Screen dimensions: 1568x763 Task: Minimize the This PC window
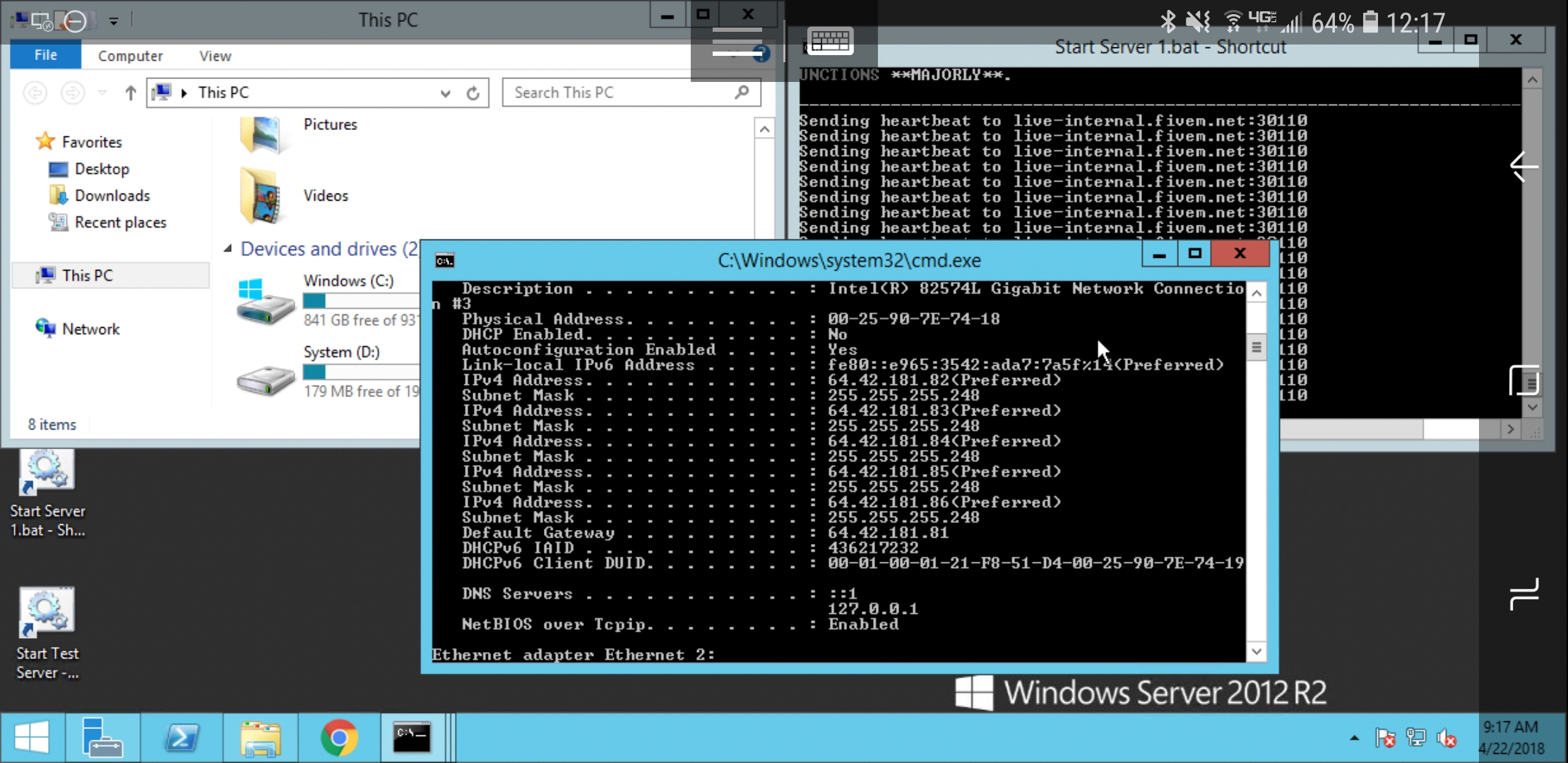pyautogui.click(x=667, y=16)
